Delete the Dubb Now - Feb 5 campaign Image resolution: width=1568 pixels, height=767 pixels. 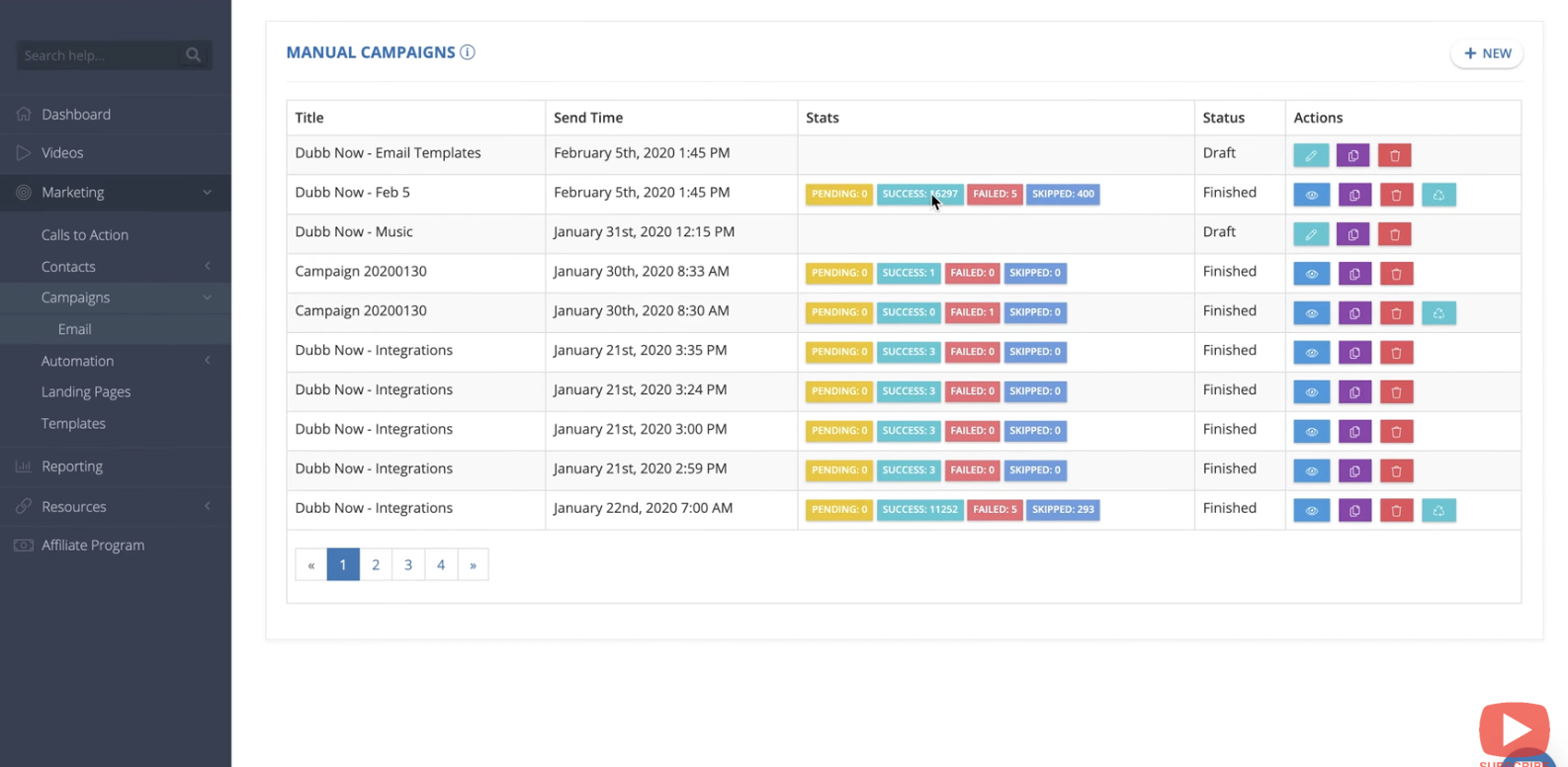pos(1396,195)
